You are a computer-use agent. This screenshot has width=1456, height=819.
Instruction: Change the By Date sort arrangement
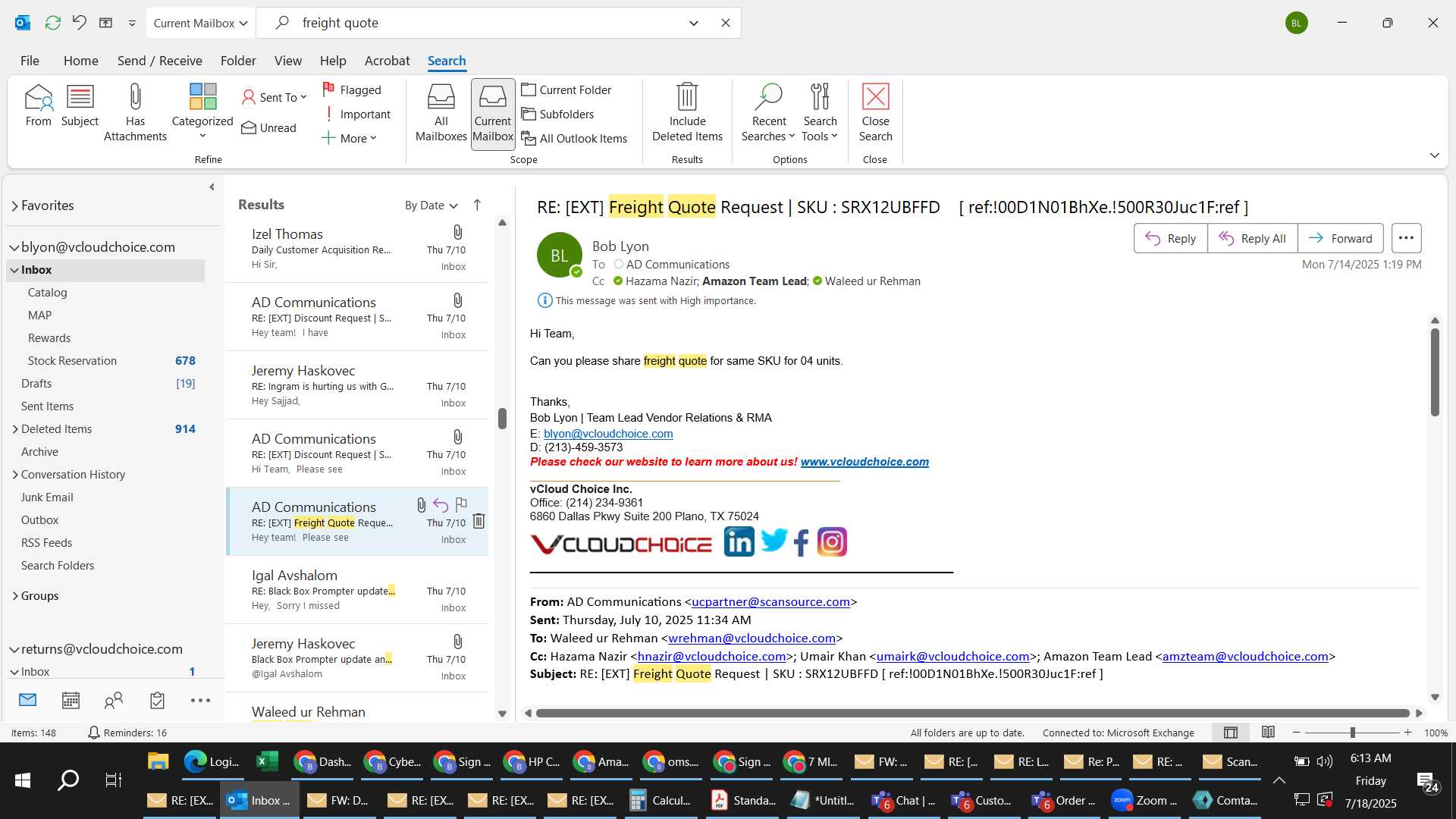click(x=431, y=205)
